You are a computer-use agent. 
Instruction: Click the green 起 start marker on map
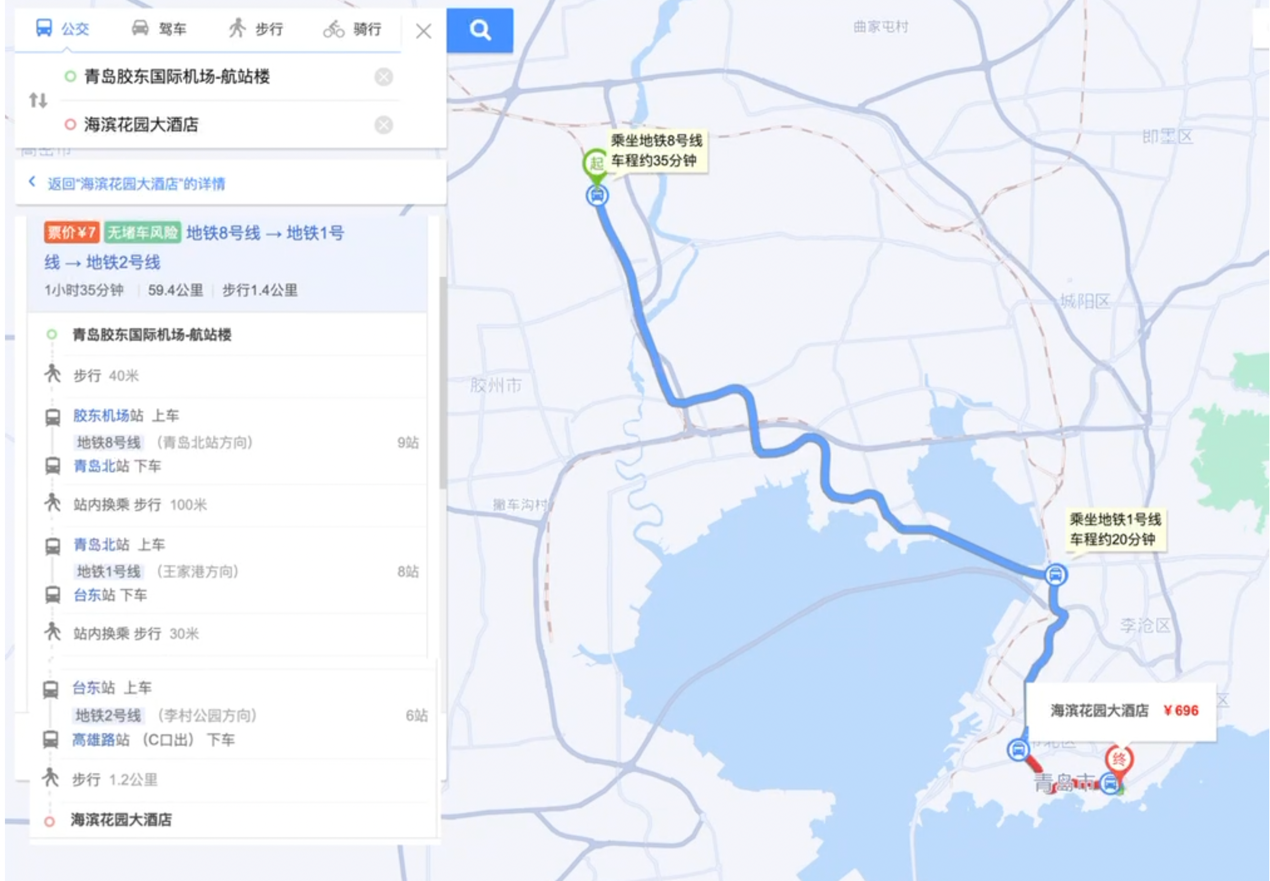(x=595, y=164)
